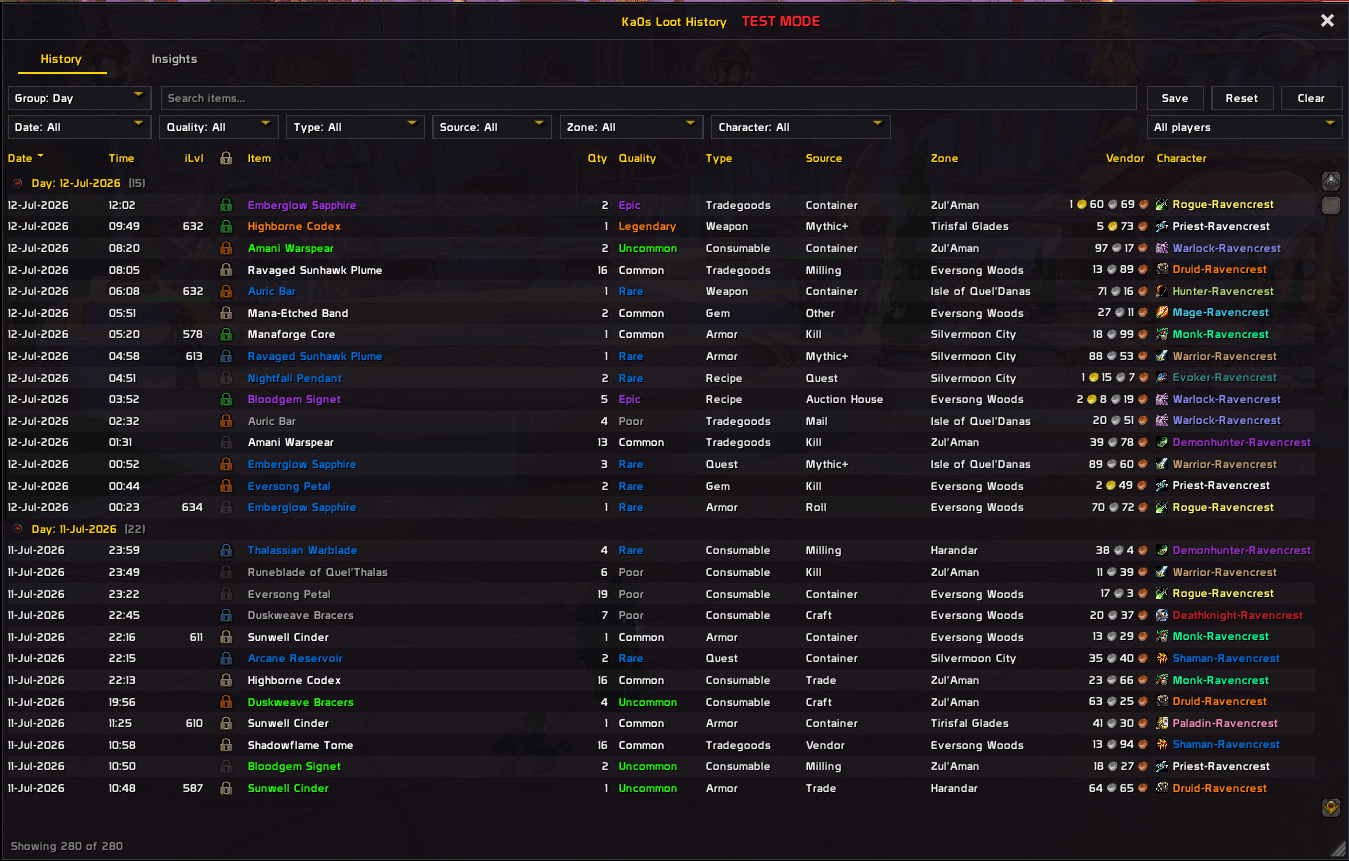1349x861 pixels.
Task: Click the lock icon next to Manaforge Core
Action: pyautogui.click(x=226, y=334)
